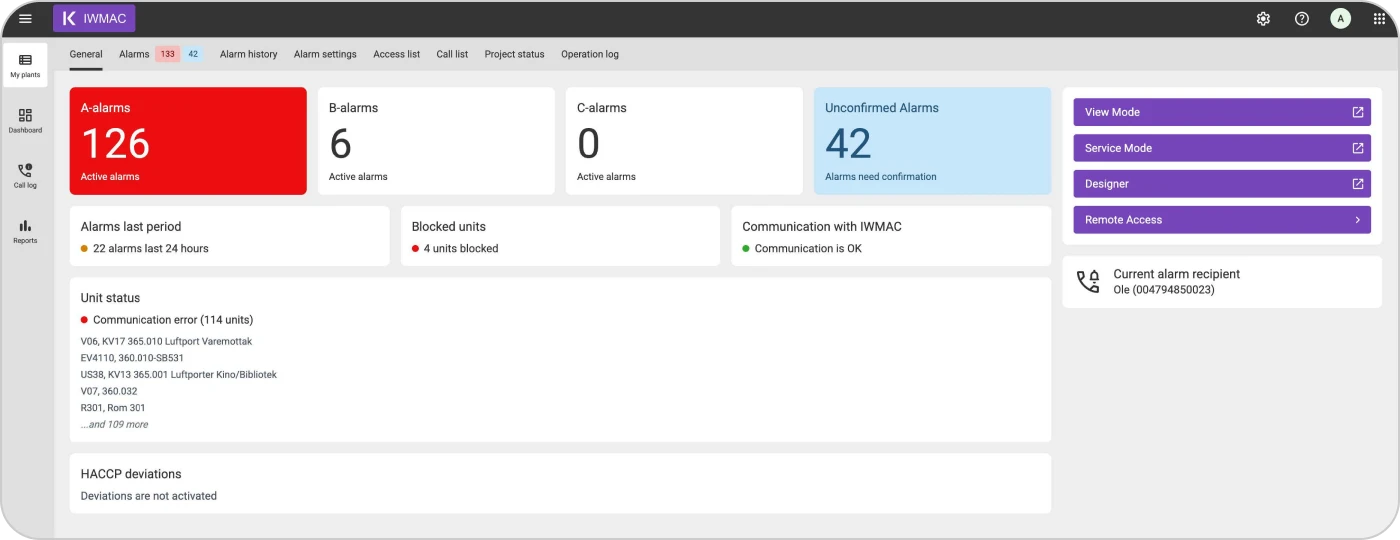Open settings gear icon

tap(1263, 19)
